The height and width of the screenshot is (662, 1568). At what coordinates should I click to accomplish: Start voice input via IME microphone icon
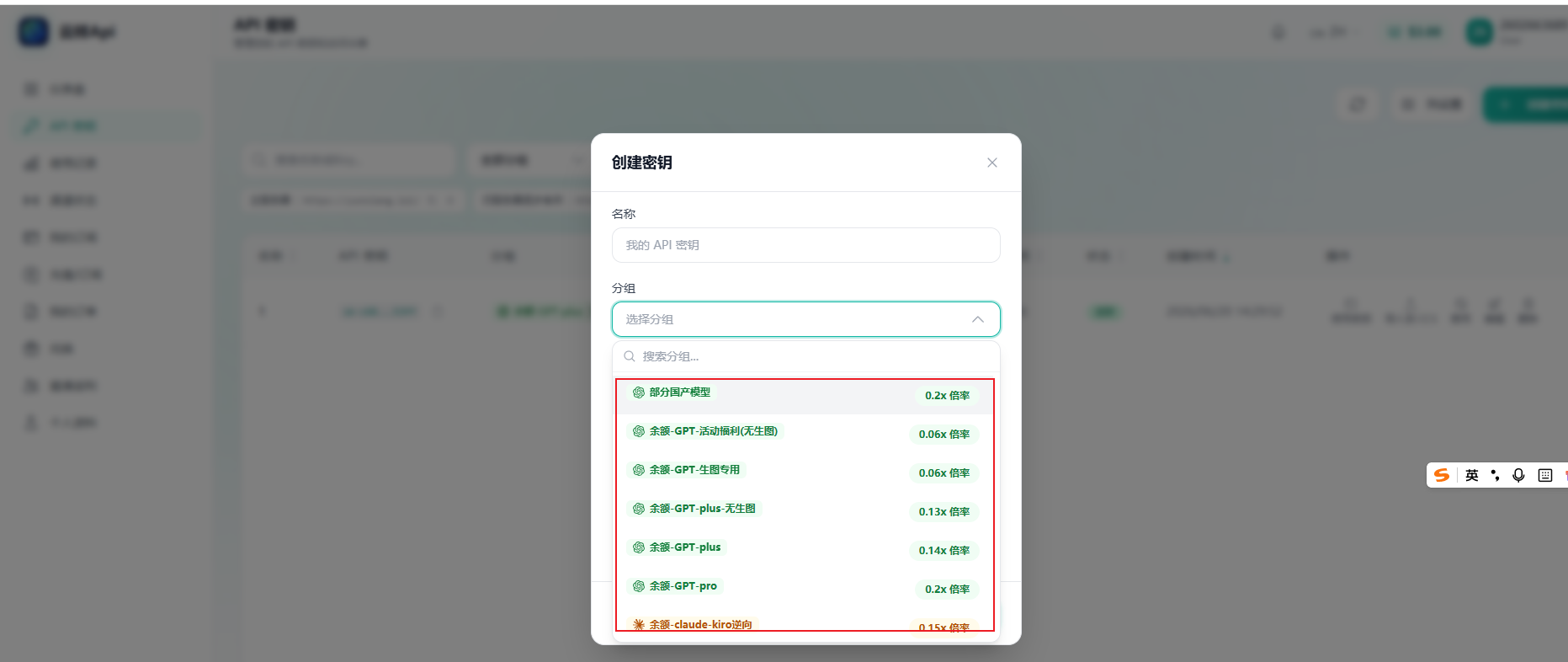coord(1518,475)
